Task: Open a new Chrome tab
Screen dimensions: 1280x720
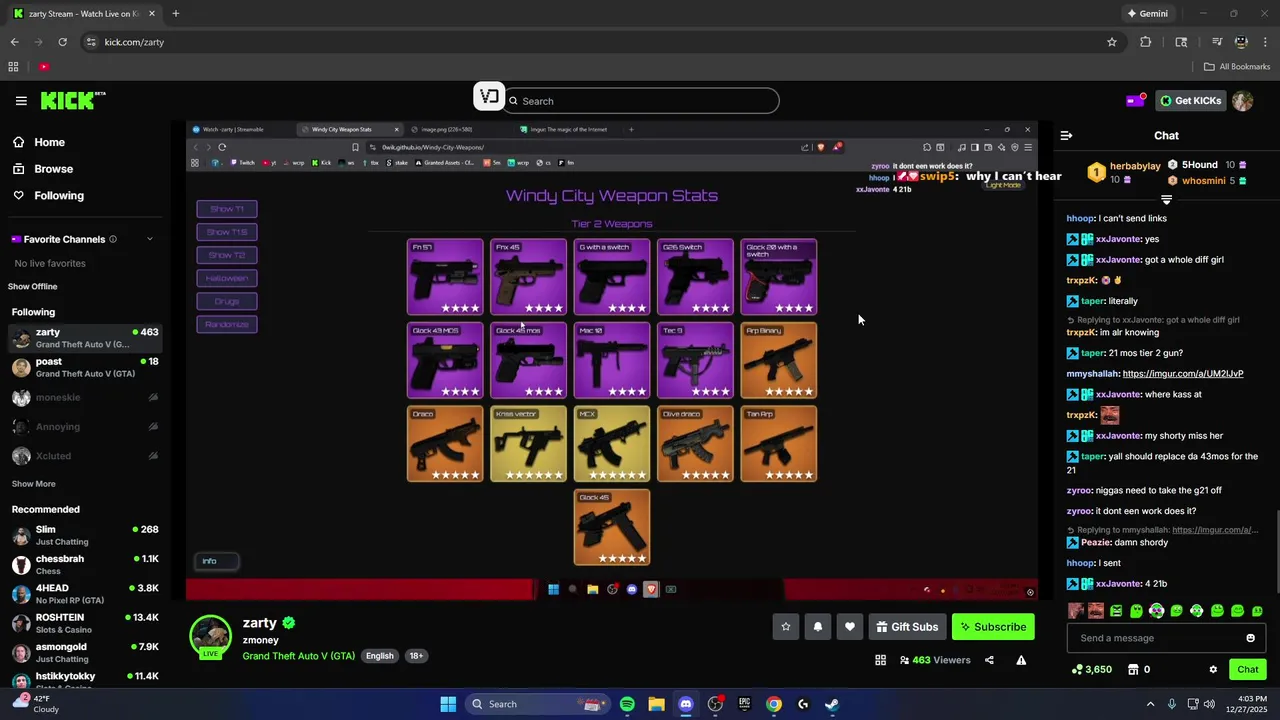Action: pos(175,14)
